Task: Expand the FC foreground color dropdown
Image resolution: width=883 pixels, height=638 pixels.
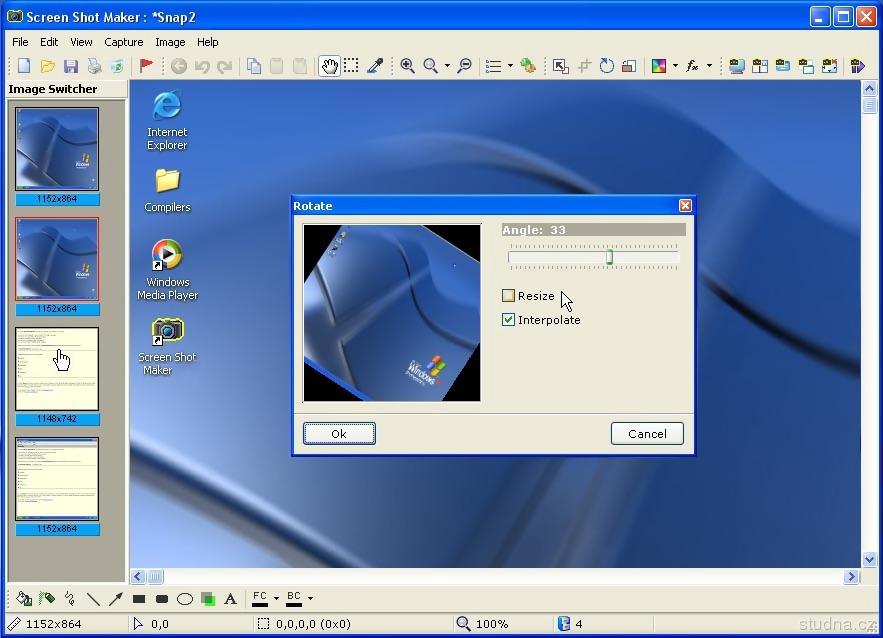Action: 276,599
